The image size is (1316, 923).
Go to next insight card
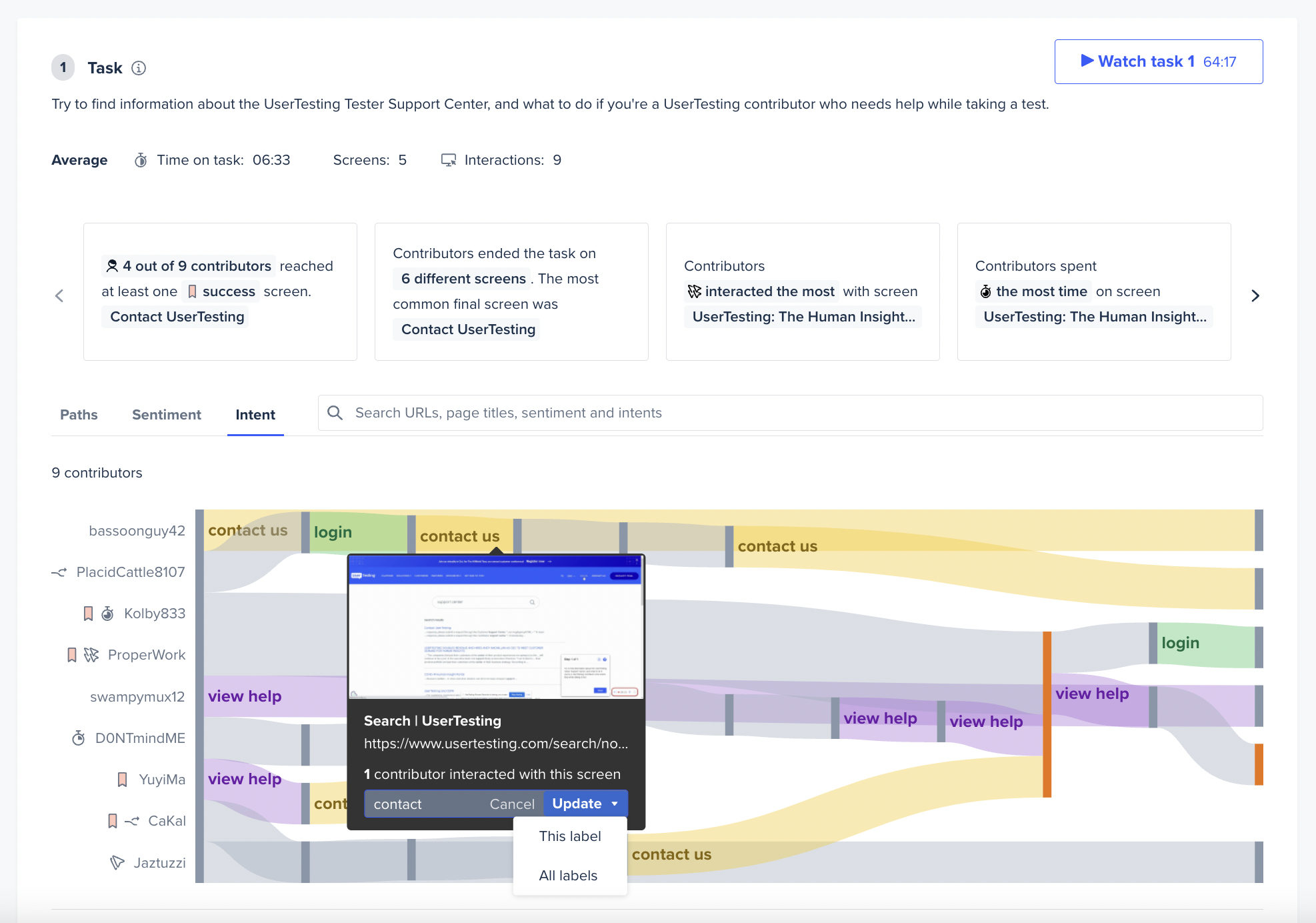click(1255, 295)
